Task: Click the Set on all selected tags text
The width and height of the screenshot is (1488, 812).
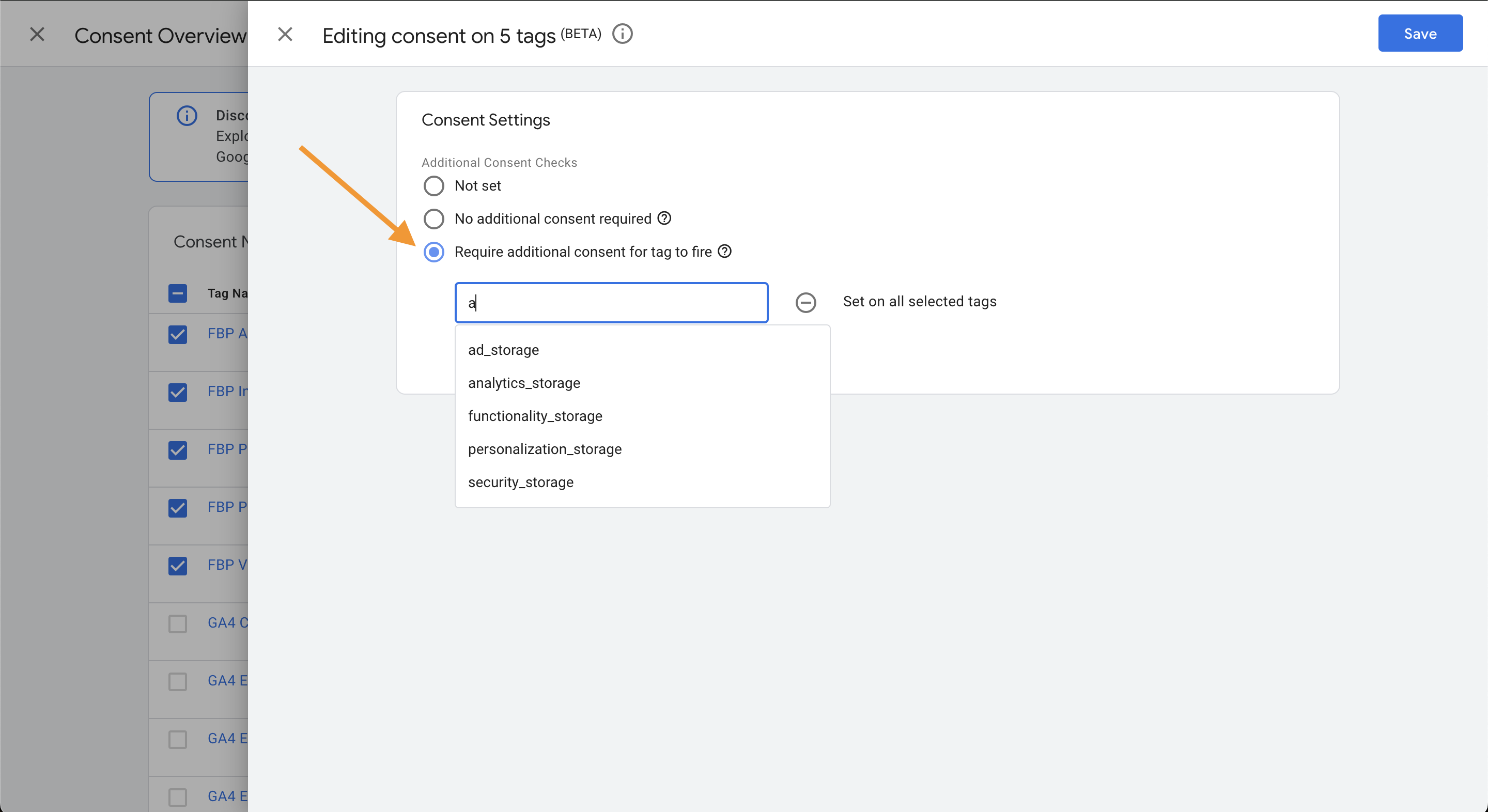Action: pyautogui.click(x=920, y=302)
